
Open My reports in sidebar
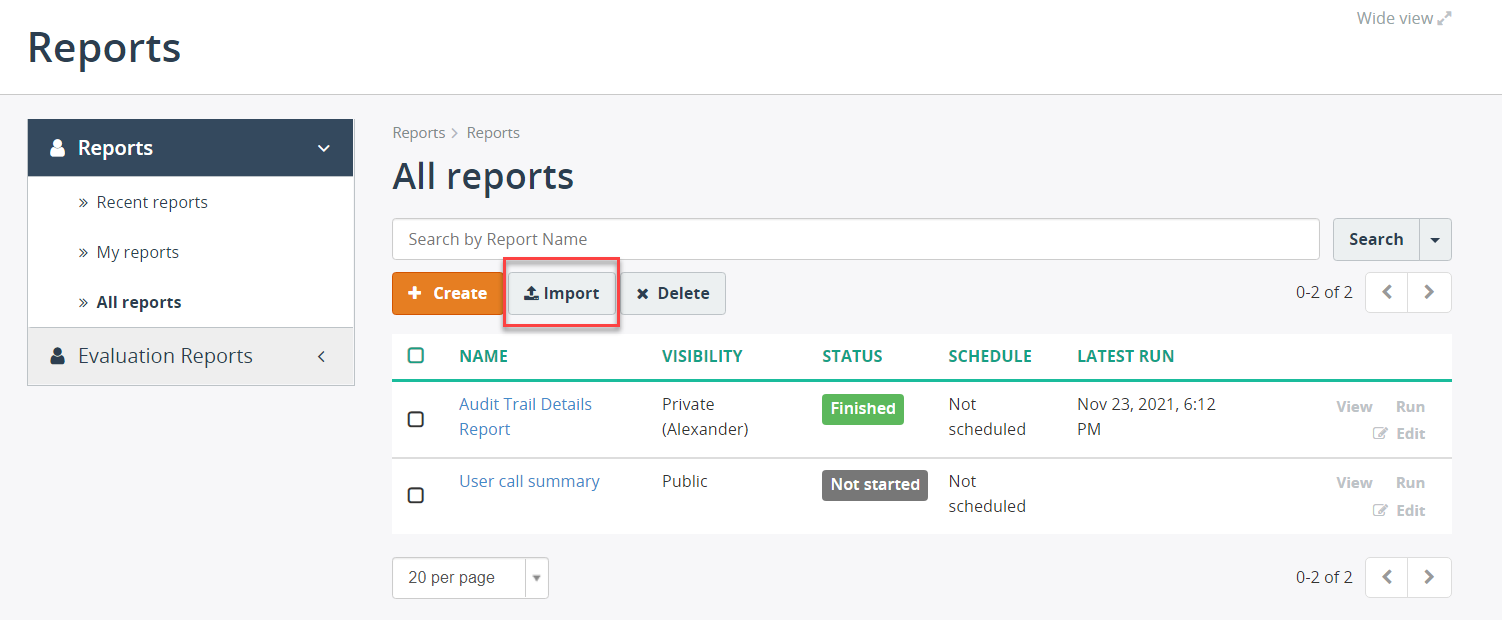(x=138, y=252)
